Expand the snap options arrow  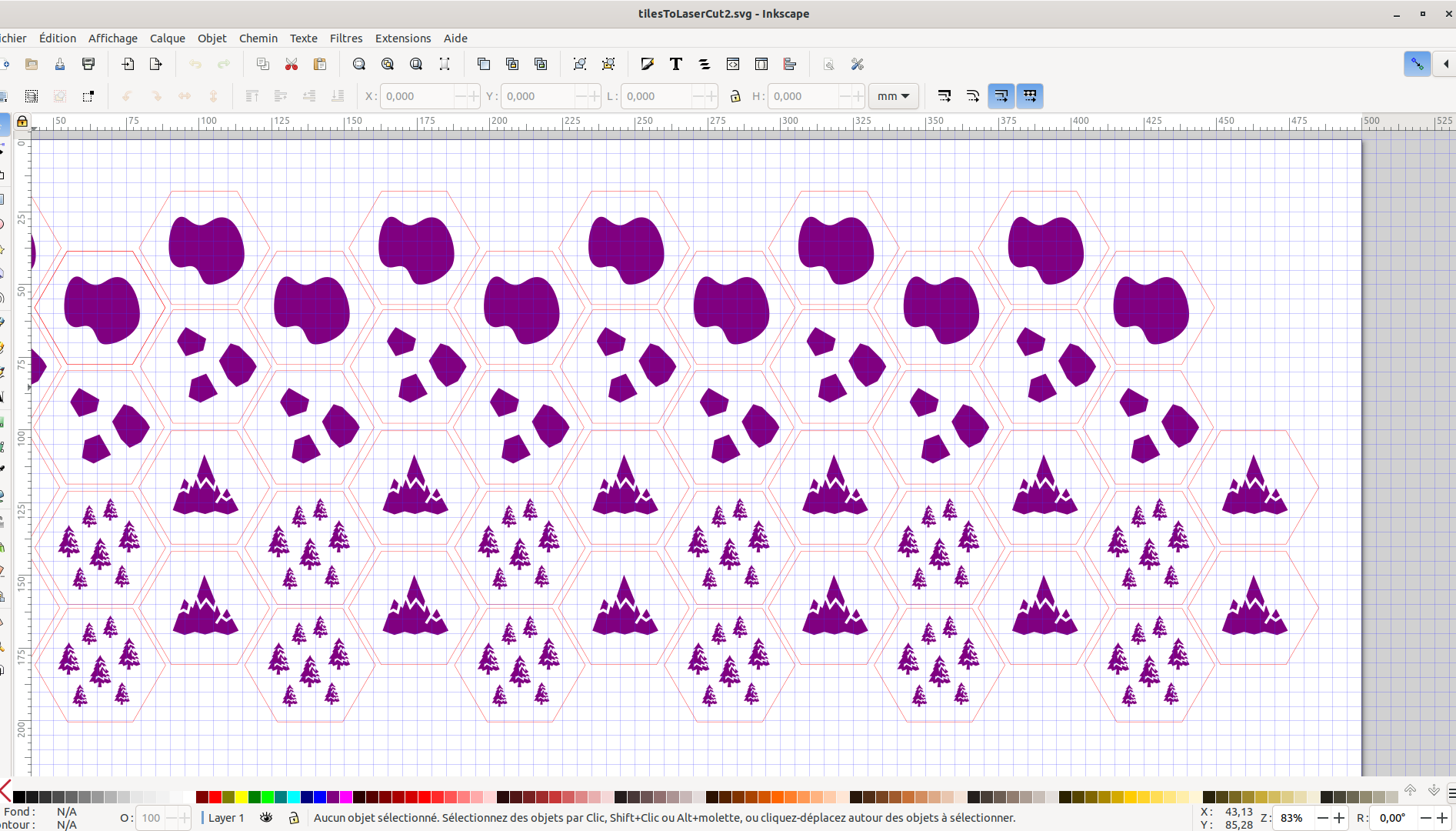[1446, 64]
